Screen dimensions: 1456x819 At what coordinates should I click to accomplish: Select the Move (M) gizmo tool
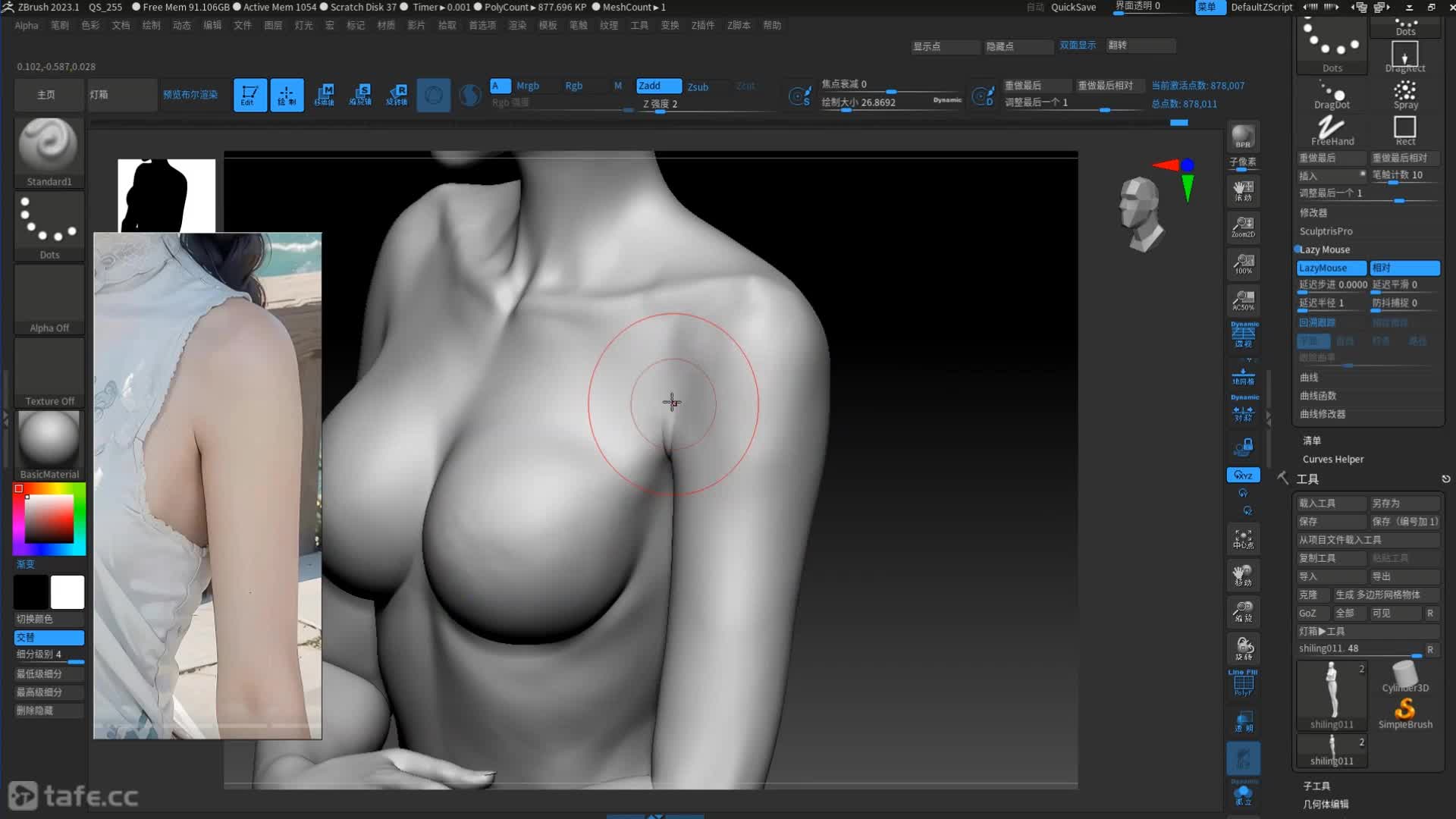pos(324,95)
